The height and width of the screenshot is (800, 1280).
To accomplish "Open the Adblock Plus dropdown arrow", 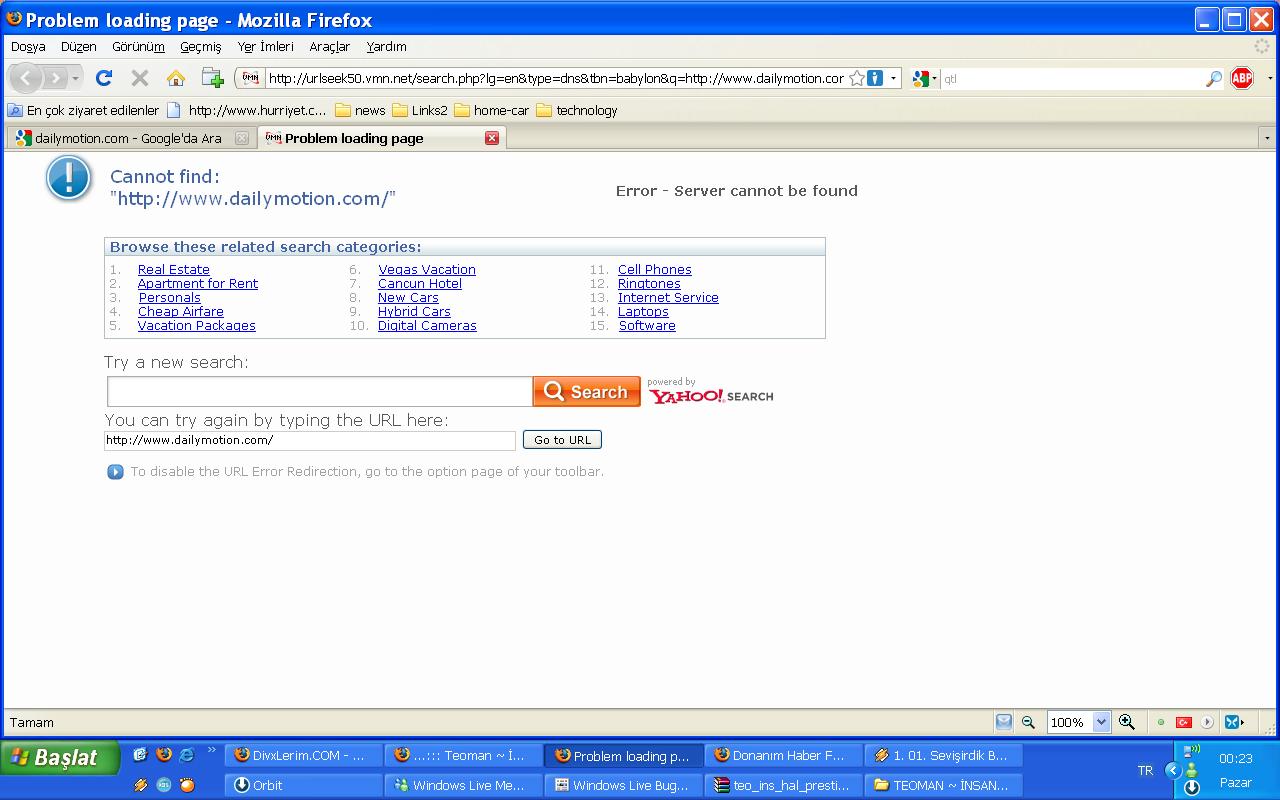I will point(1270,78).
